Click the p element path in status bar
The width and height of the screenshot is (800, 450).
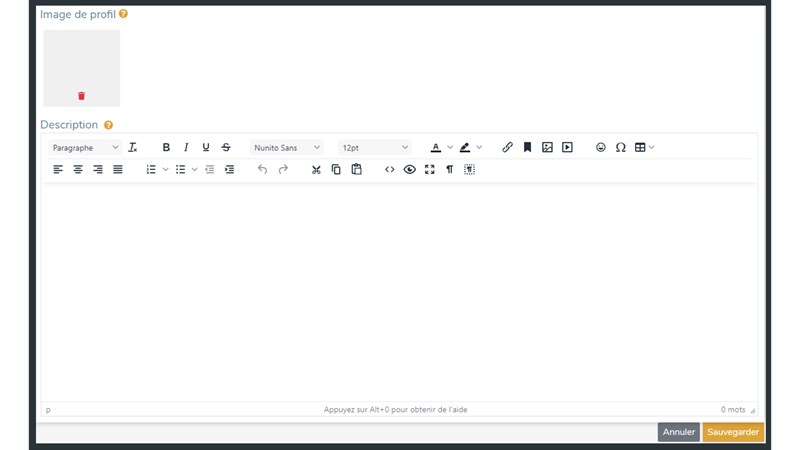coord(48,410)
